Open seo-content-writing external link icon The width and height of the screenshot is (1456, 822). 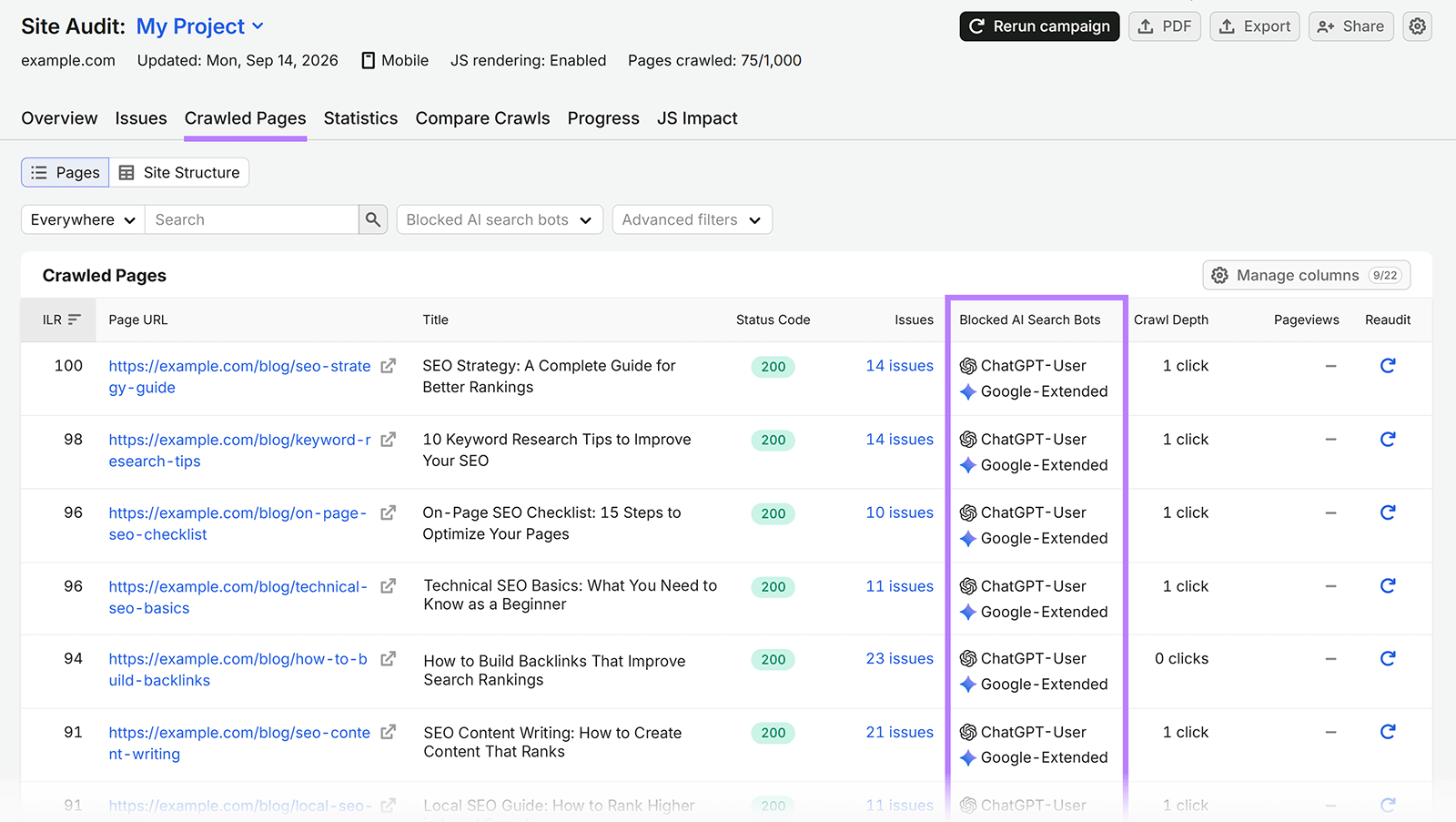click(388, 732)
